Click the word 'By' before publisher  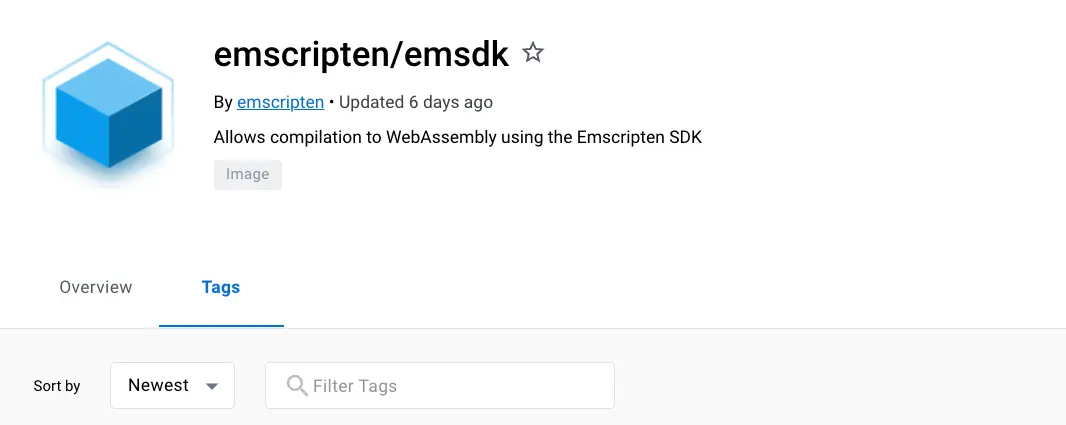pos(223,102)
